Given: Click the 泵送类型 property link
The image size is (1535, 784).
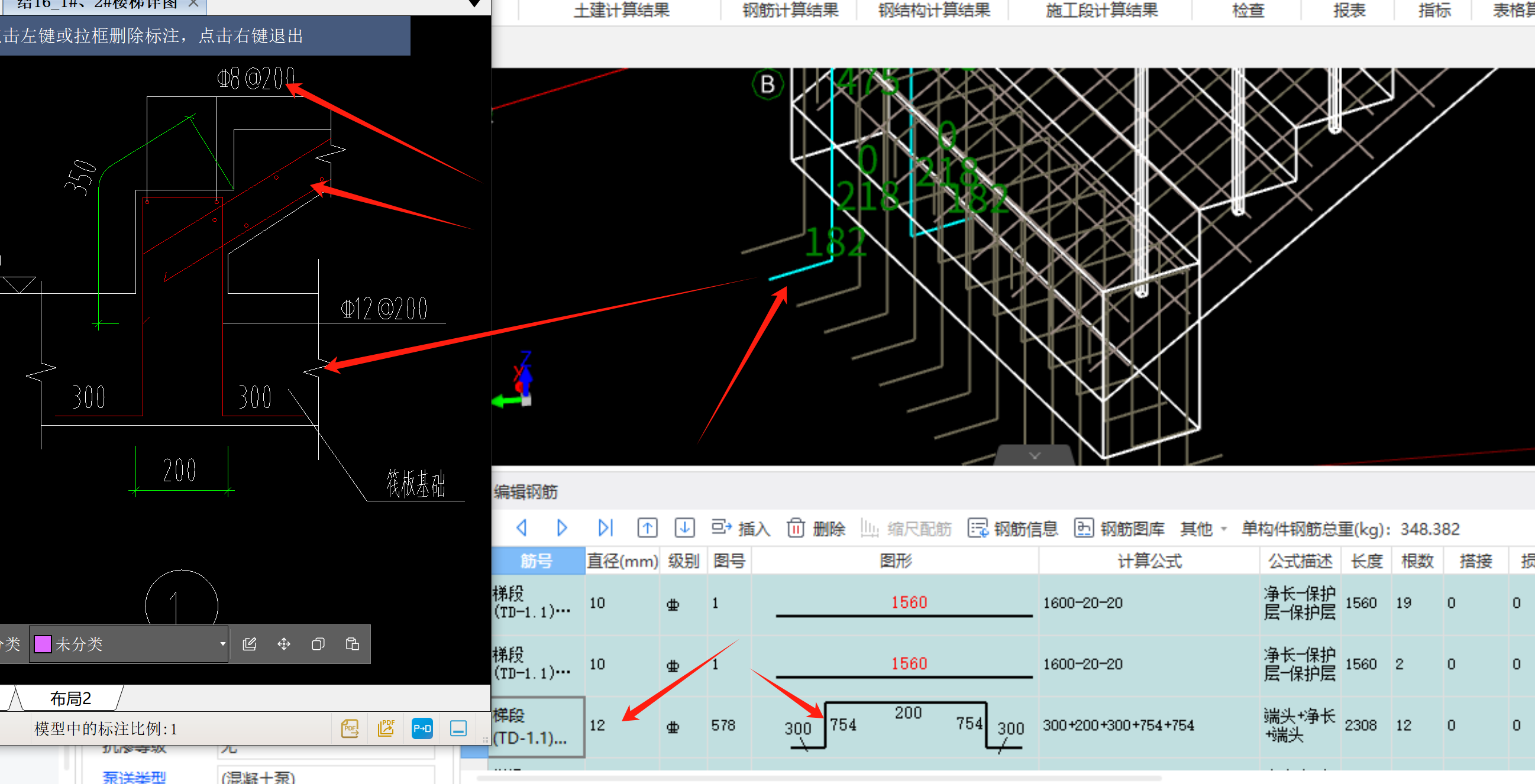Looking at the screenshot, I should coord(134,777).
